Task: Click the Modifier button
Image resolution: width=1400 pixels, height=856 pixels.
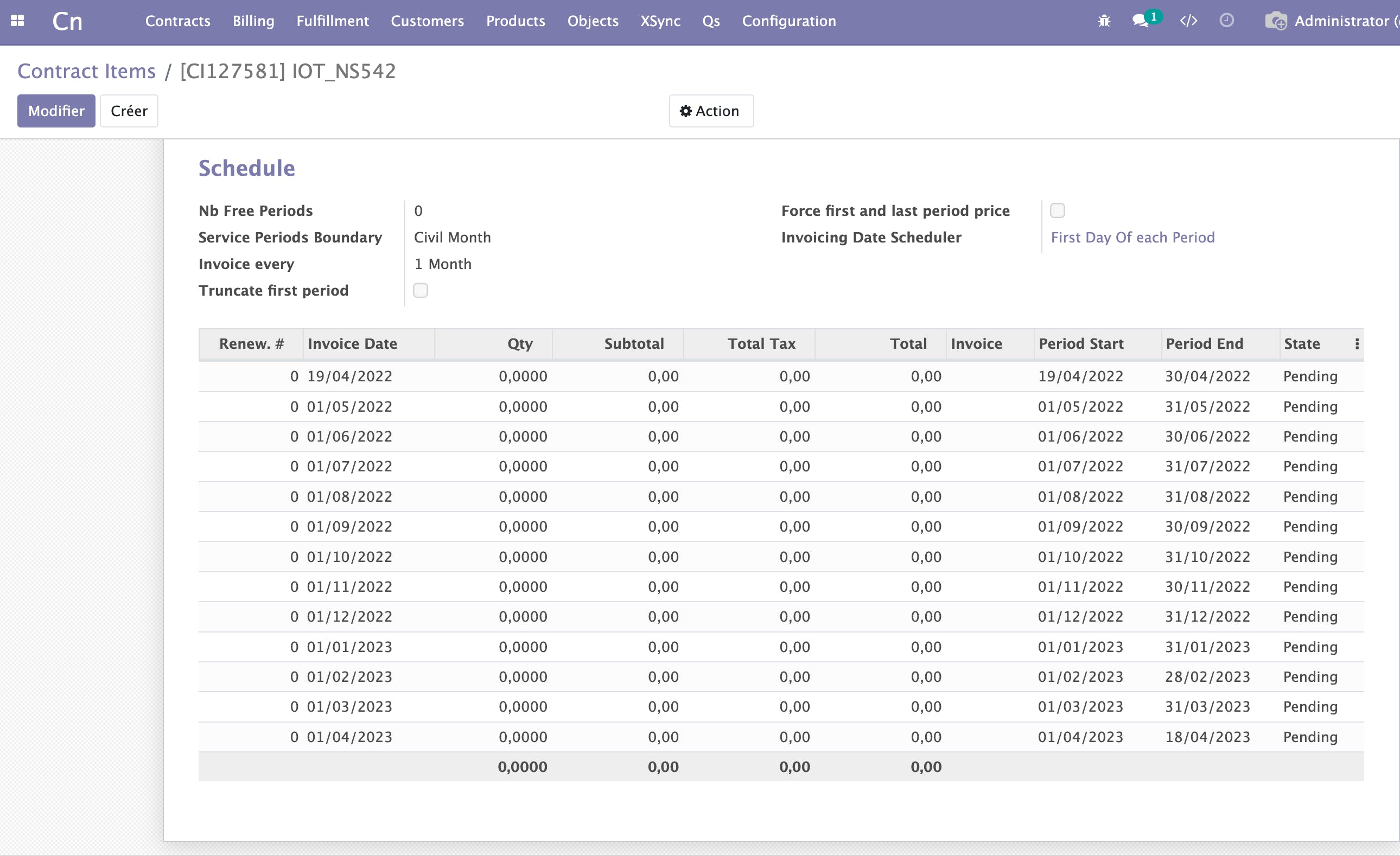Action: click(x=56, y=111)
